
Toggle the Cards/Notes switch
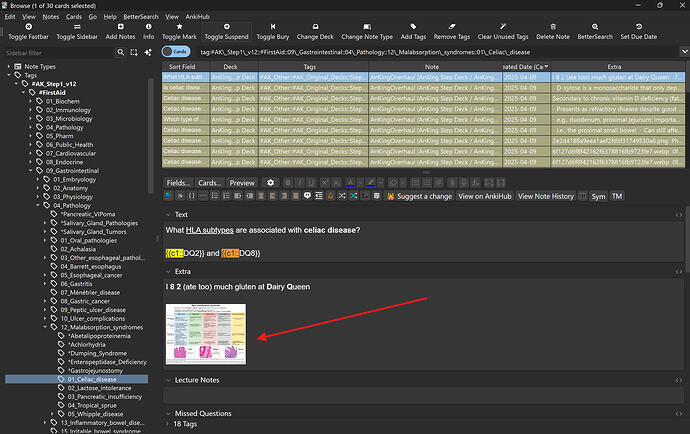(x=175, y=50)
